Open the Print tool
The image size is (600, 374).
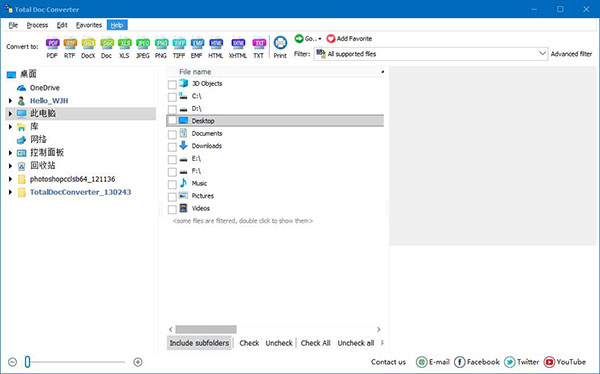click(280, 47)
